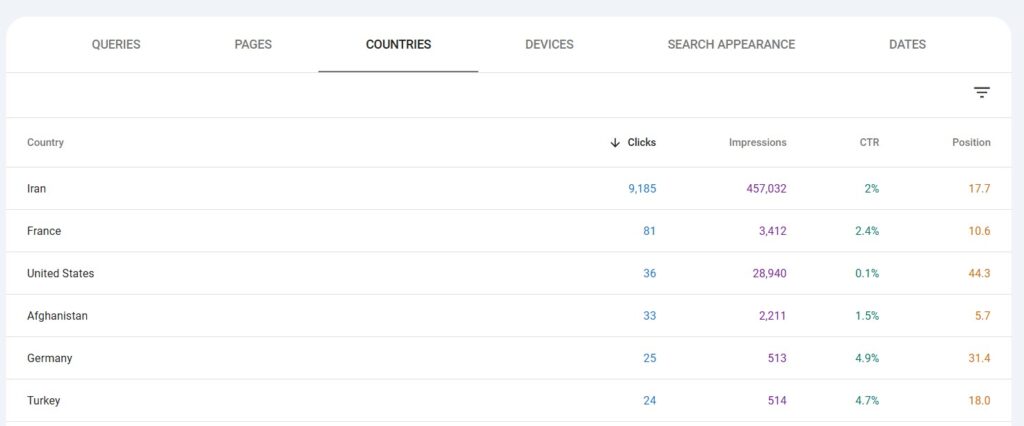The height and width of the screenshot is (426, 1024).
Task: Open the United States row
Action: pos(60,274)
